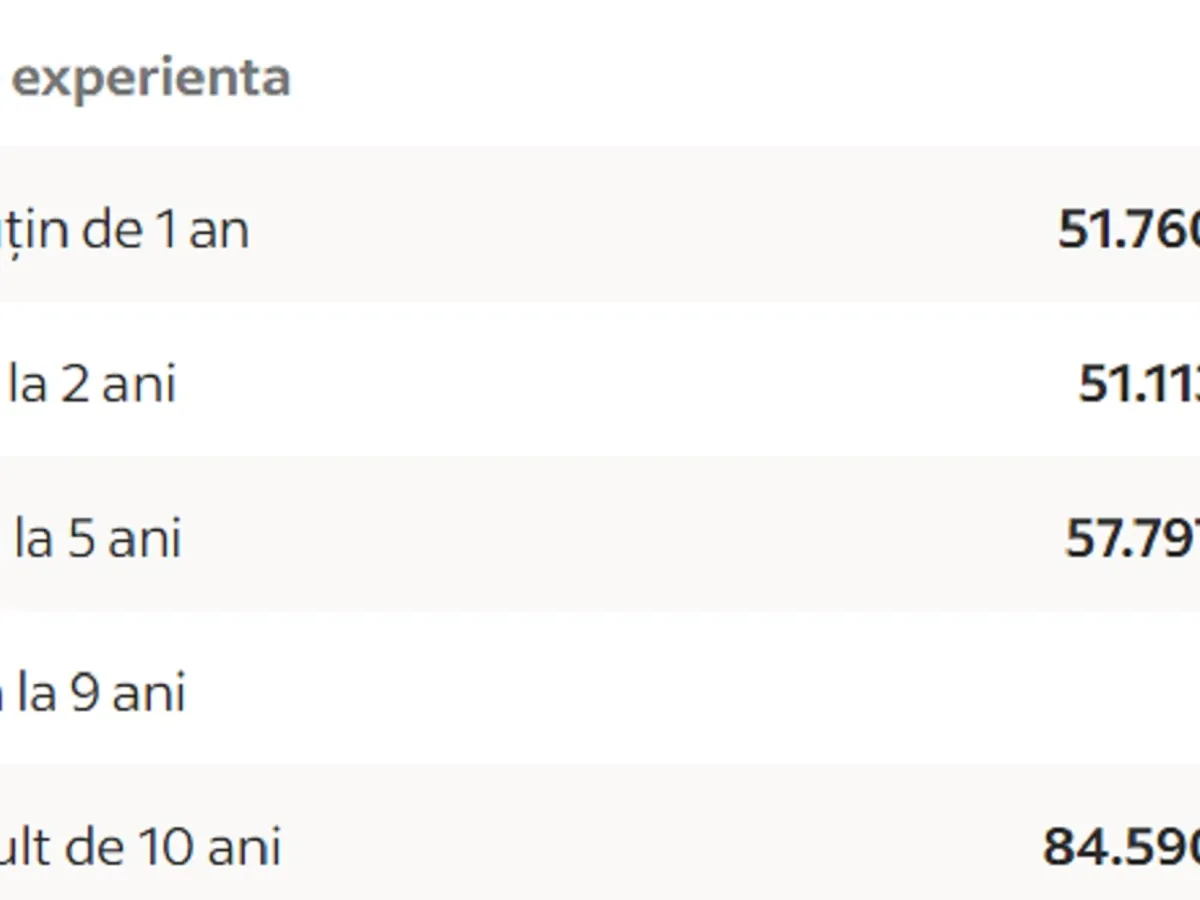Click the empty space right of 'experienta' header
This screenshot has height=900, width=1200.
pyautogui.click(x=700, y=78)
